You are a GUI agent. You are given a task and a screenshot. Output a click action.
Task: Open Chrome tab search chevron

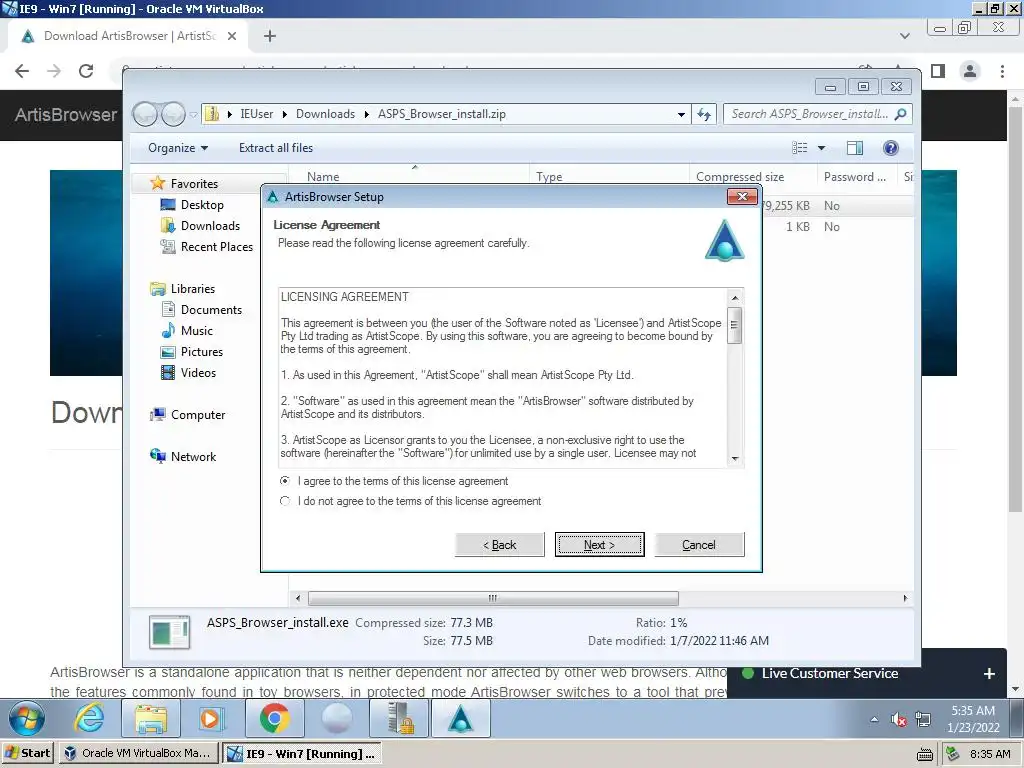point(904,36)
